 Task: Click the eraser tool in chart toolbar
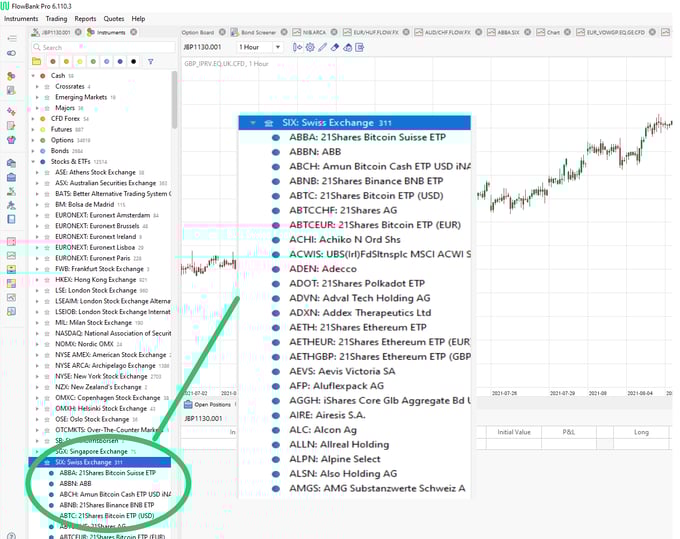click(x=335, y=47)
